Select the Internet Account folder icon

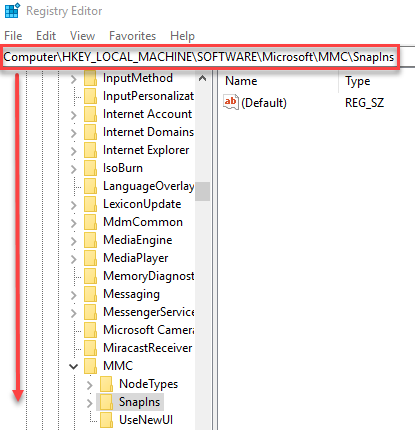click(x=90, y=114)
